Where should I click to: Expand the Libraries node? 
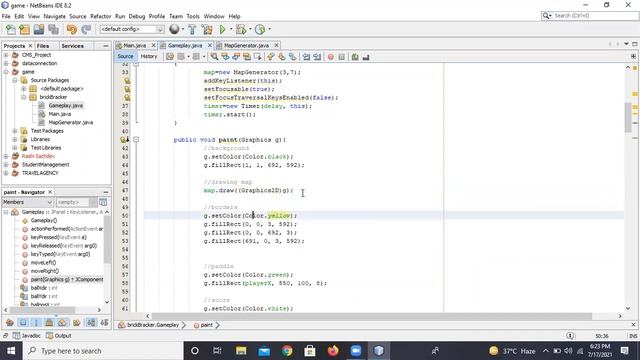15,139
